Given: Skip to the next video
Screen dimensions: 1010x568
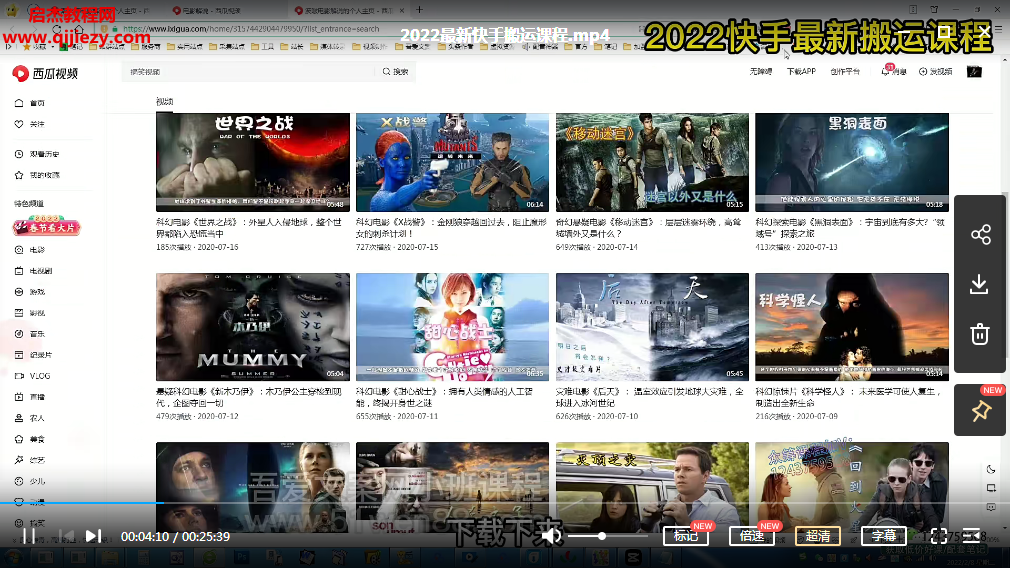Looking at the screenshot, I should click(x=93, y=536).
